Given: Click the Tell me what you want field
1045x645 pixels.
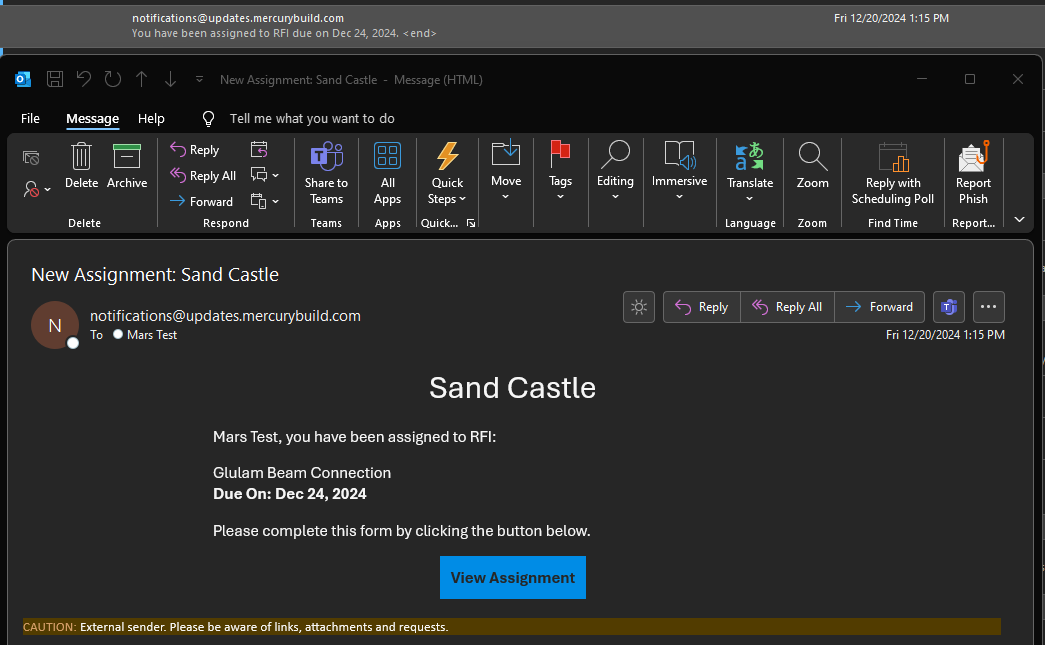Looking at the screenshot, I should coord(312,118).
